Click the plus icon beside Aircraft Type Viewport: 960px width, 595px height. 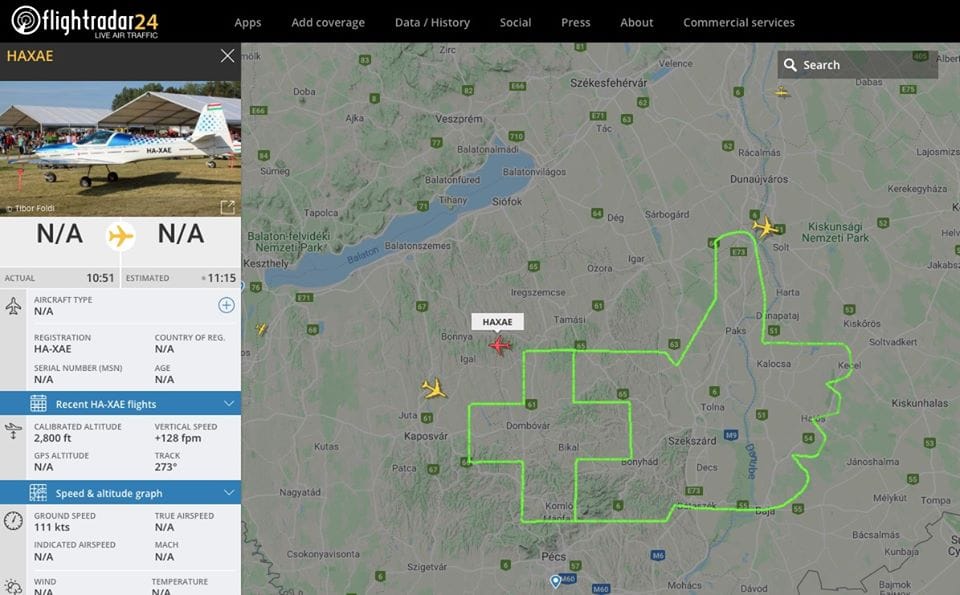[x=226, y=305]
